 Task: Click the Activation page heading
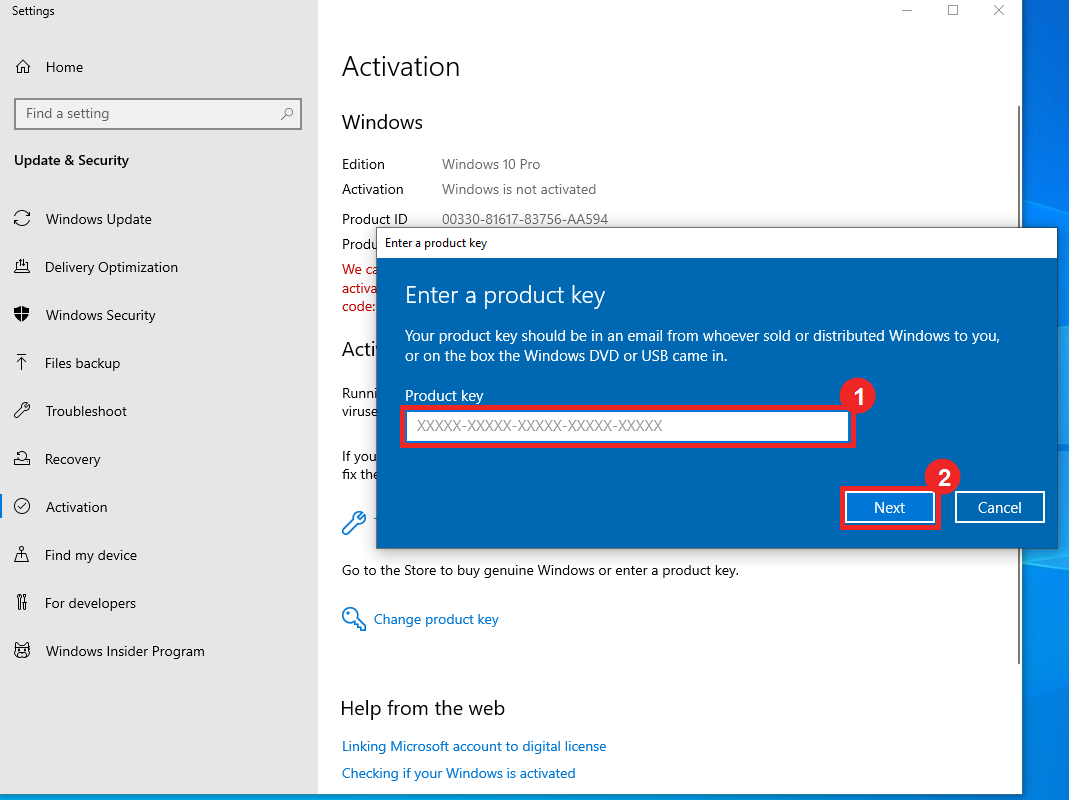click(401, 67)
